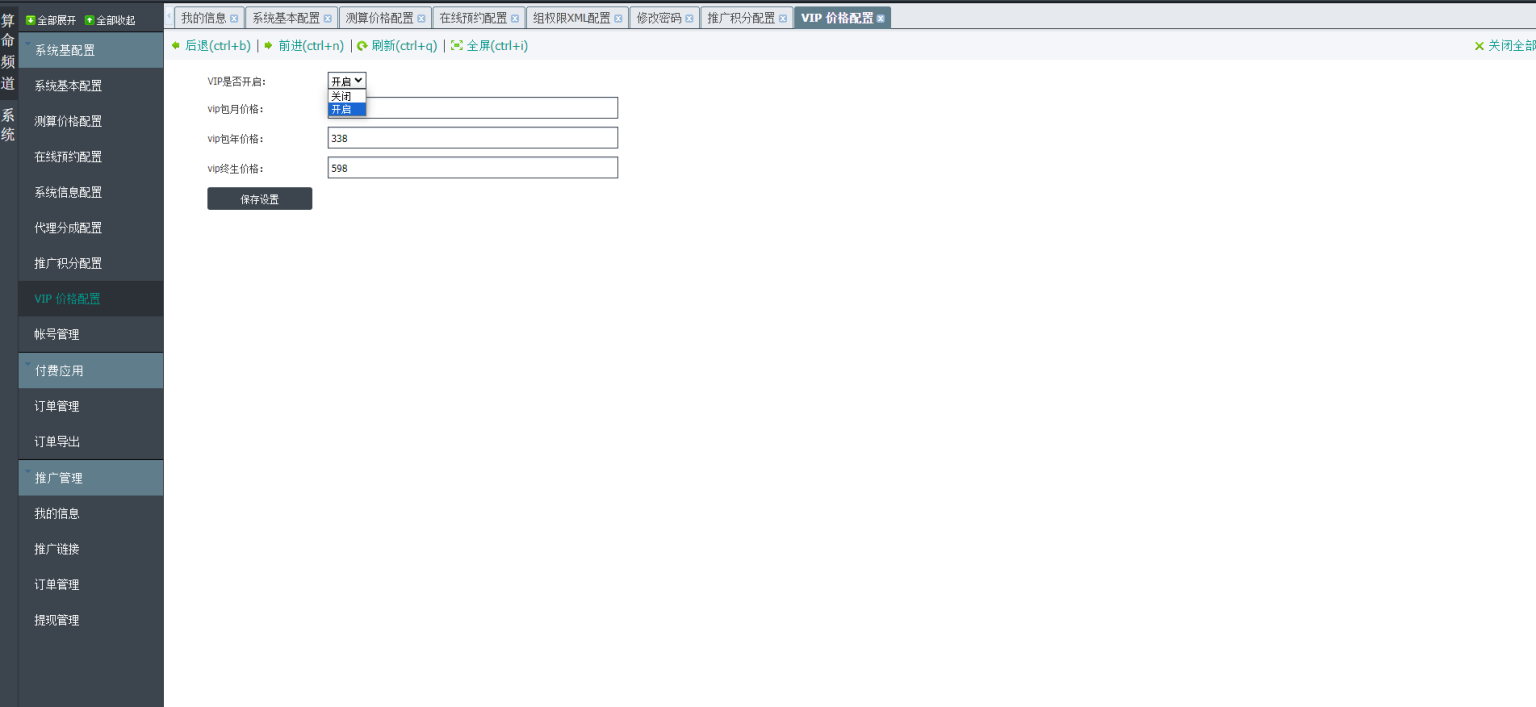The height and width of the screenshot is (707, 1536).
Task: Collapse the 系统基配置 sidebar section
Action: (x=90, y=50)
